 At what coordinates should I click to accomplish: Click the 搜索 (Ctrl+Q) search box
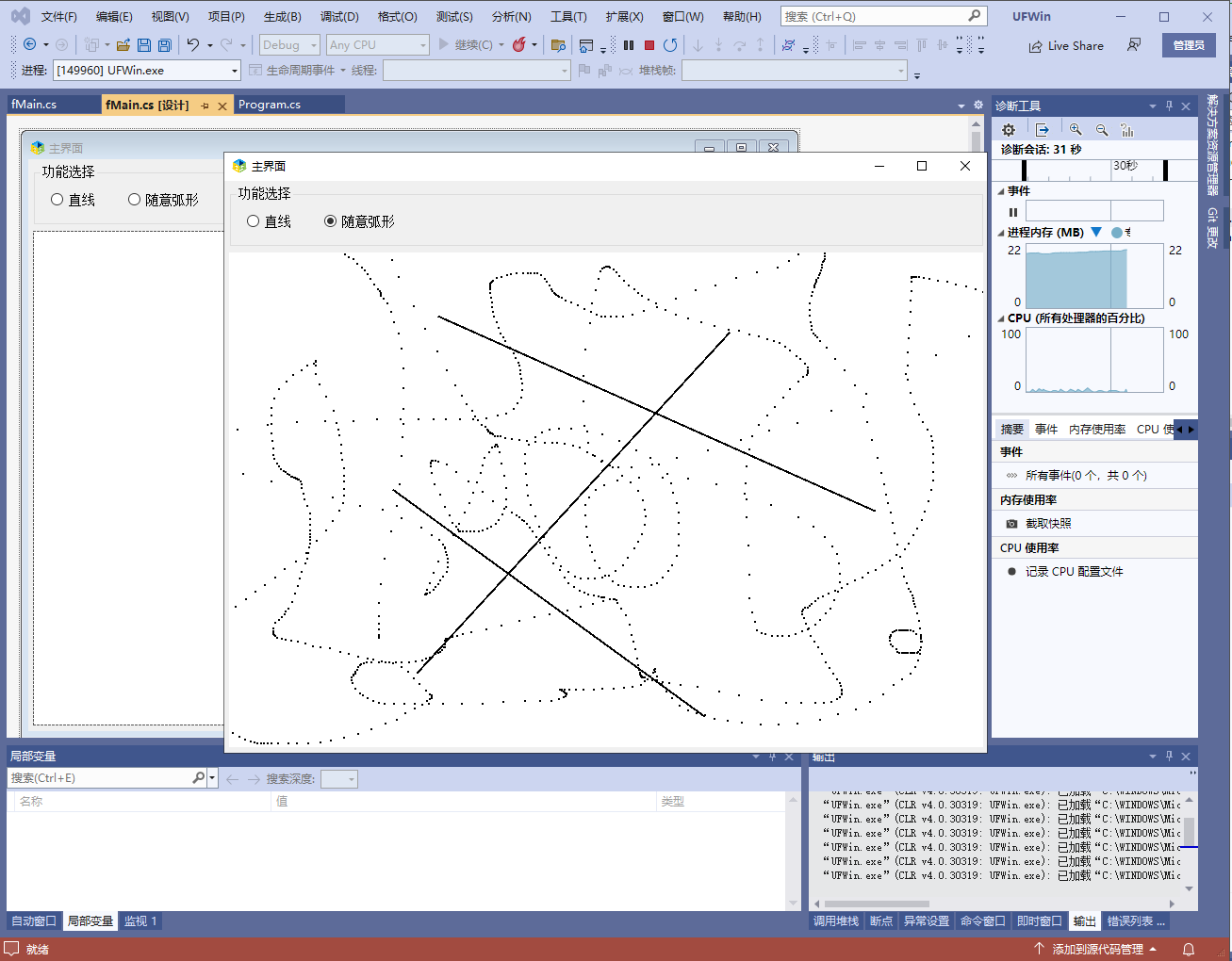tap(884, 16)
